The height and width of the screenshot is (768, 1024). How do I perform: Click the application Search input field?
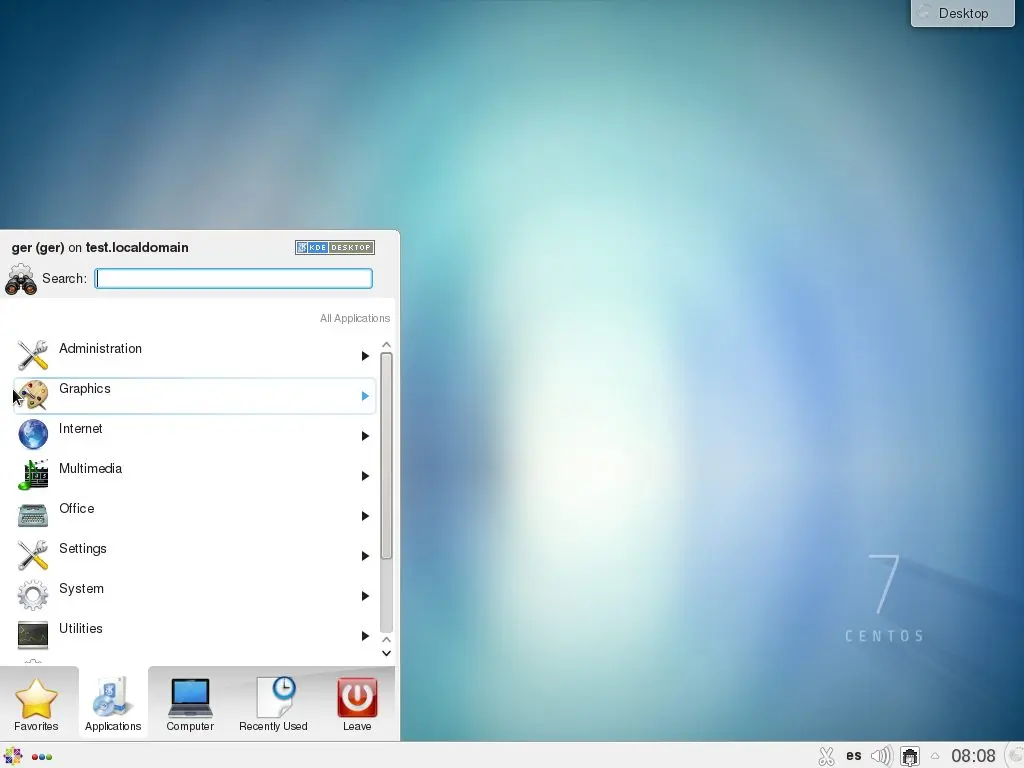coord(234,278)
